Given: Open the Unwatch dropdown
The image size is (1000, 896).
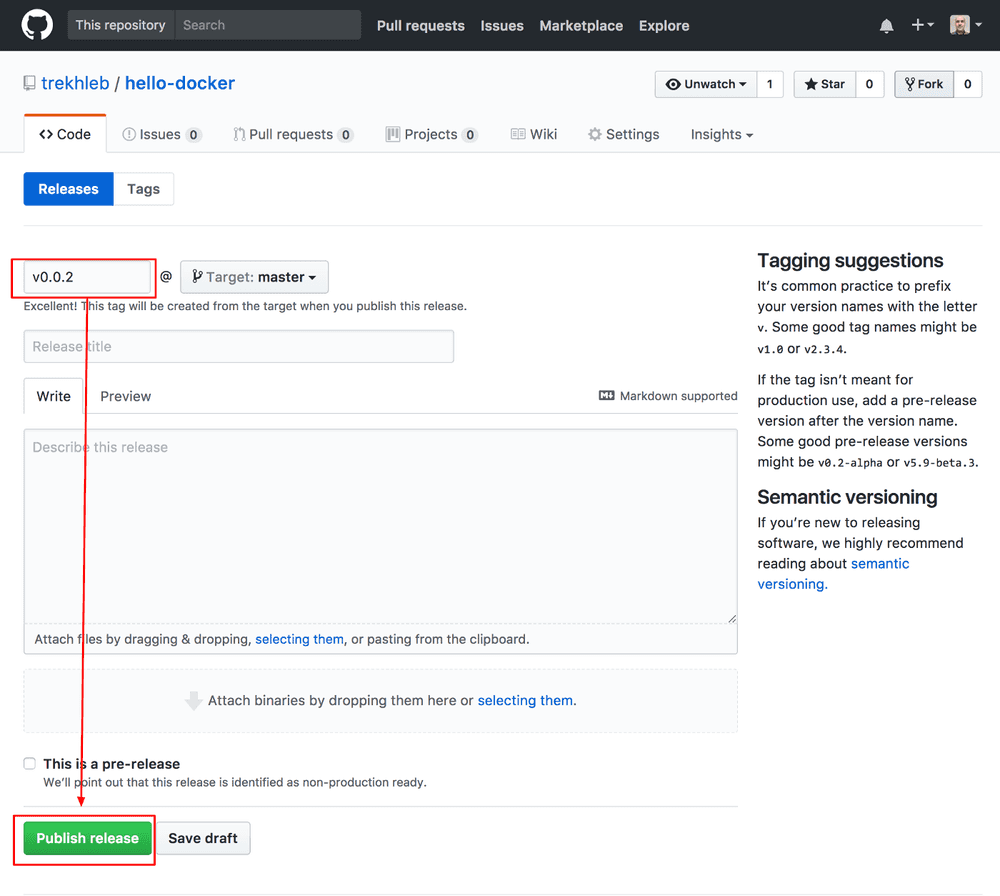Looking at the screenshot, I should 706,84.
